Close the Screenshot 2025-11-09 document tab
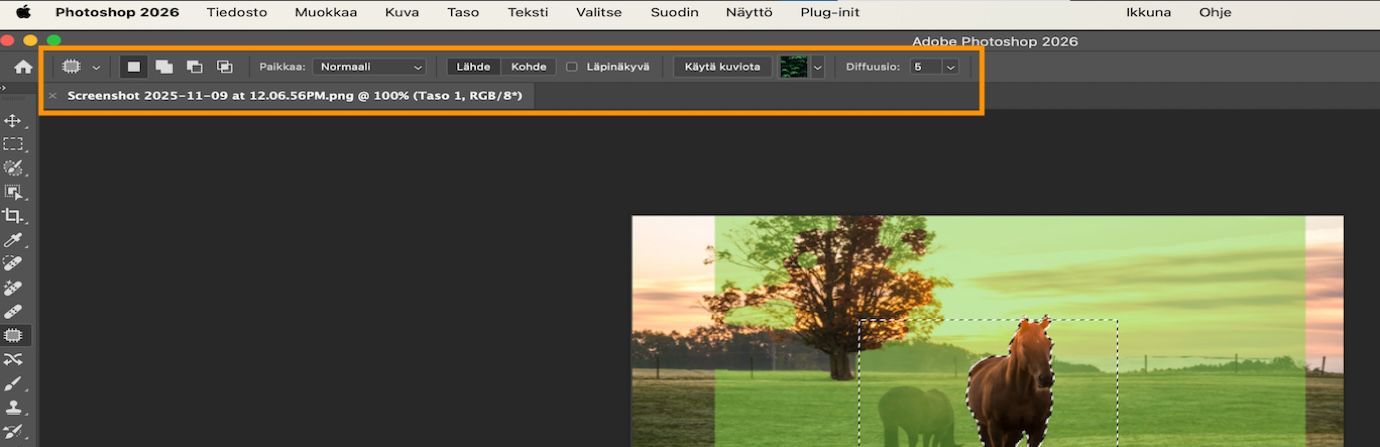The image size is (1380, 447). (52, 96)
